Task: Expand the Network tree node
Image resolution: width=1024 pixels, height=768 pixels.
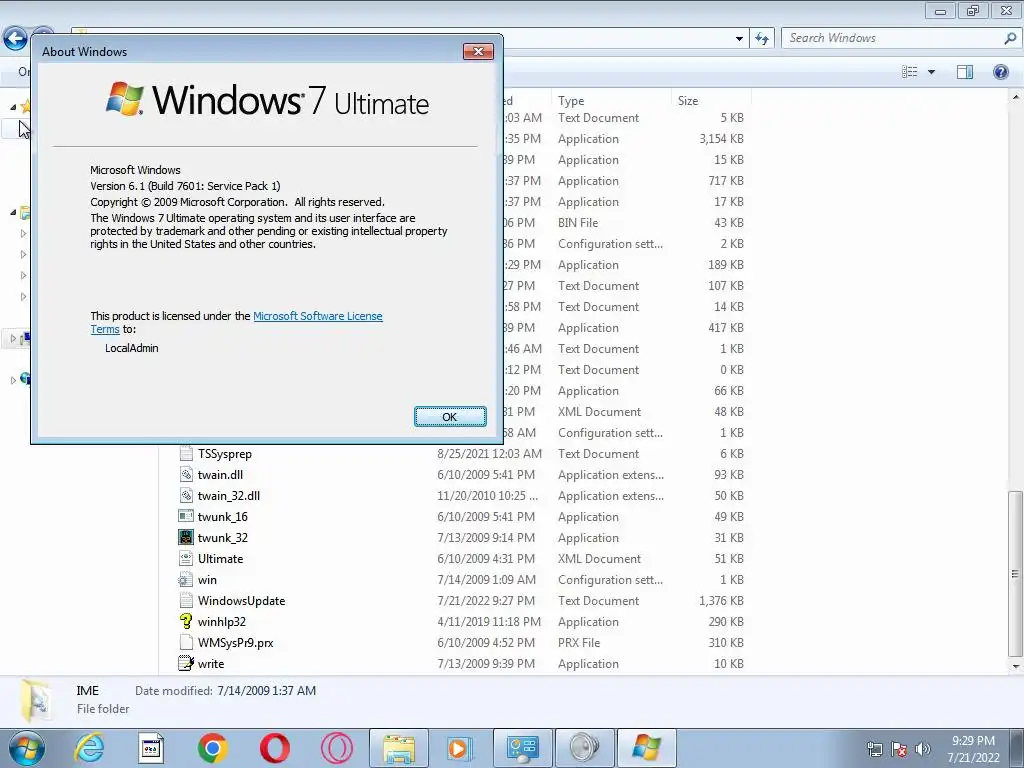Action: [x=13, y=380]
